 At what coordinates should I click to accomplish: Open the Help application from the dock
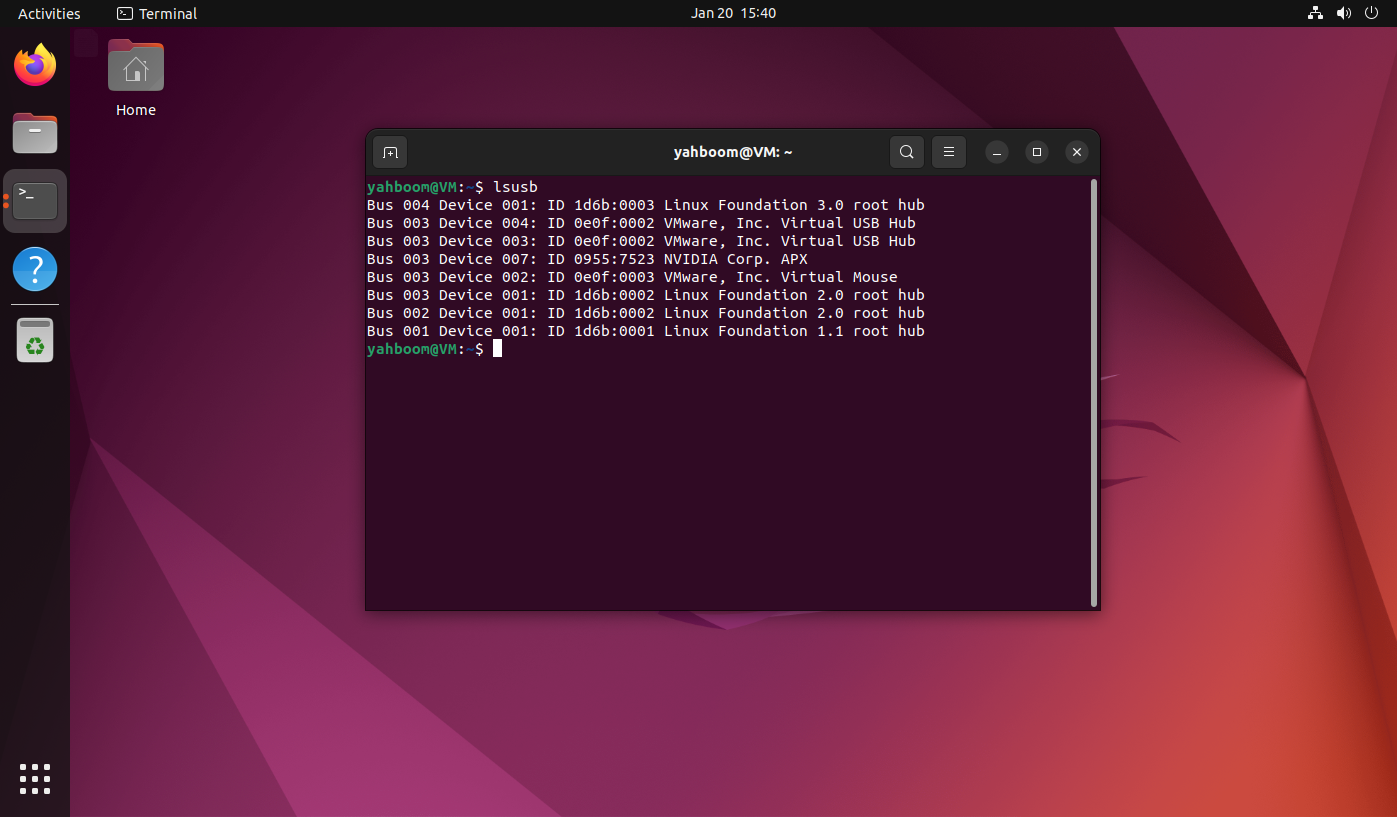pyautogui.click(x=34, y=268)
